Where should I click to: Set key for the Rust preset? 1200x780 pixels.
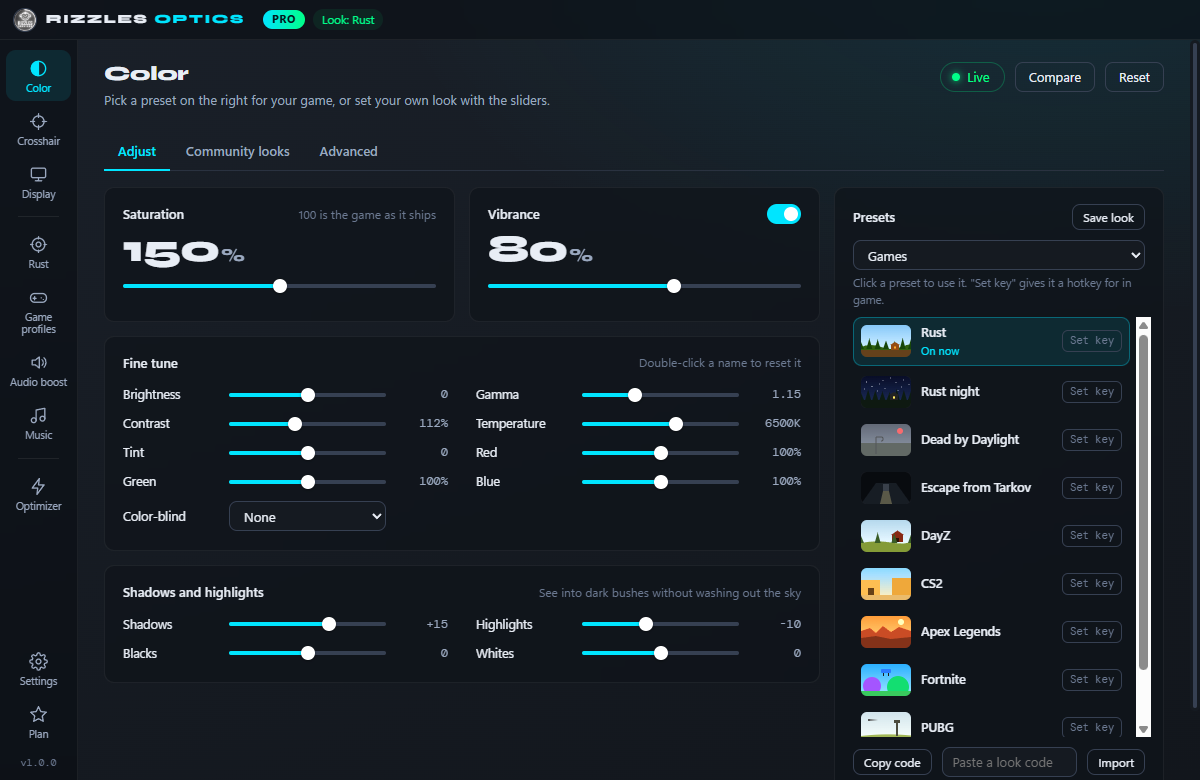1091,341
